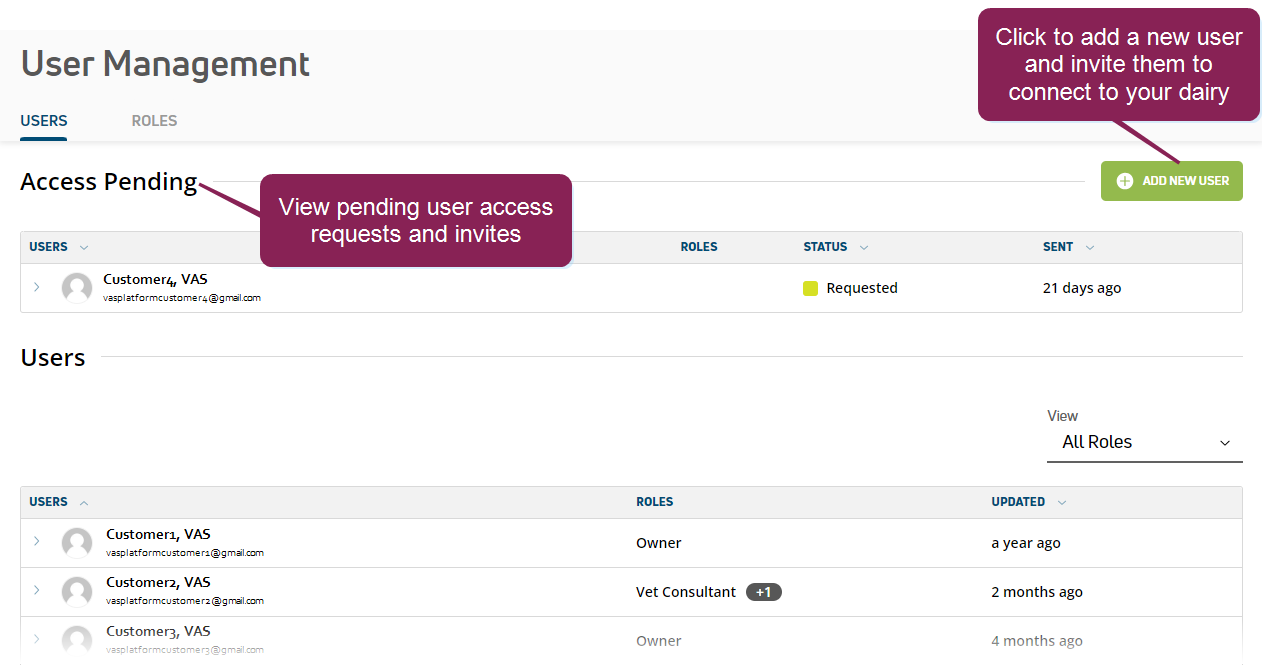Click Customer3 VAS avatar icon
This screenshot has width=1262, height=665.
click(77, 640)
